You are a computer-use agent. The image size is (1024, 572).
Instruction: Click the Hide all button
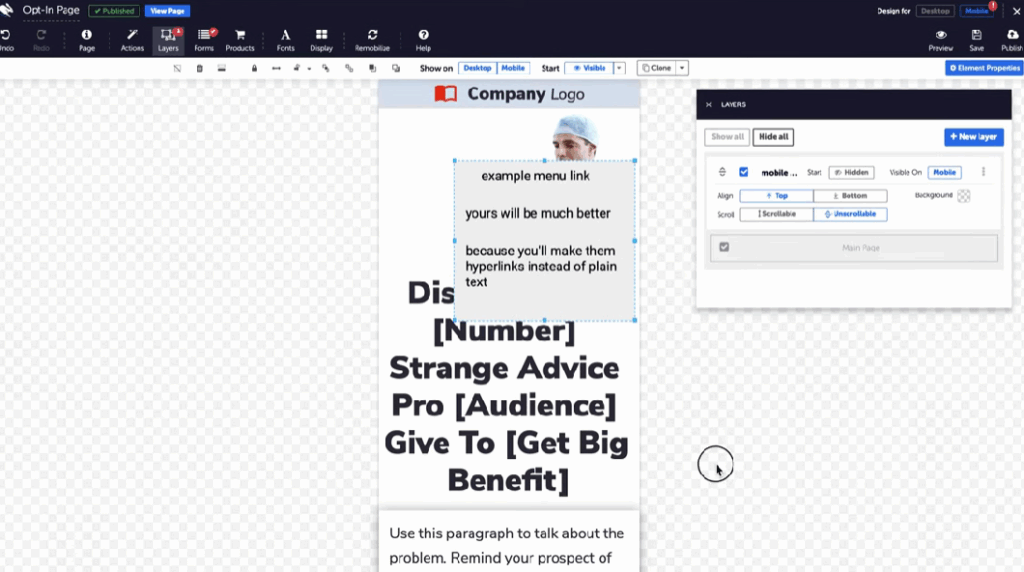pos(773,137)
